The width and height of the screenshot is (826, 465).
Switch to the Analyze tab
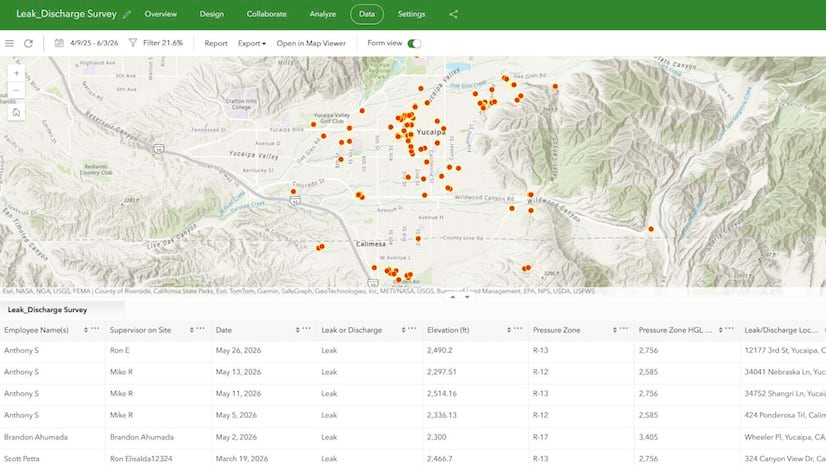click(x=323, y=14)
